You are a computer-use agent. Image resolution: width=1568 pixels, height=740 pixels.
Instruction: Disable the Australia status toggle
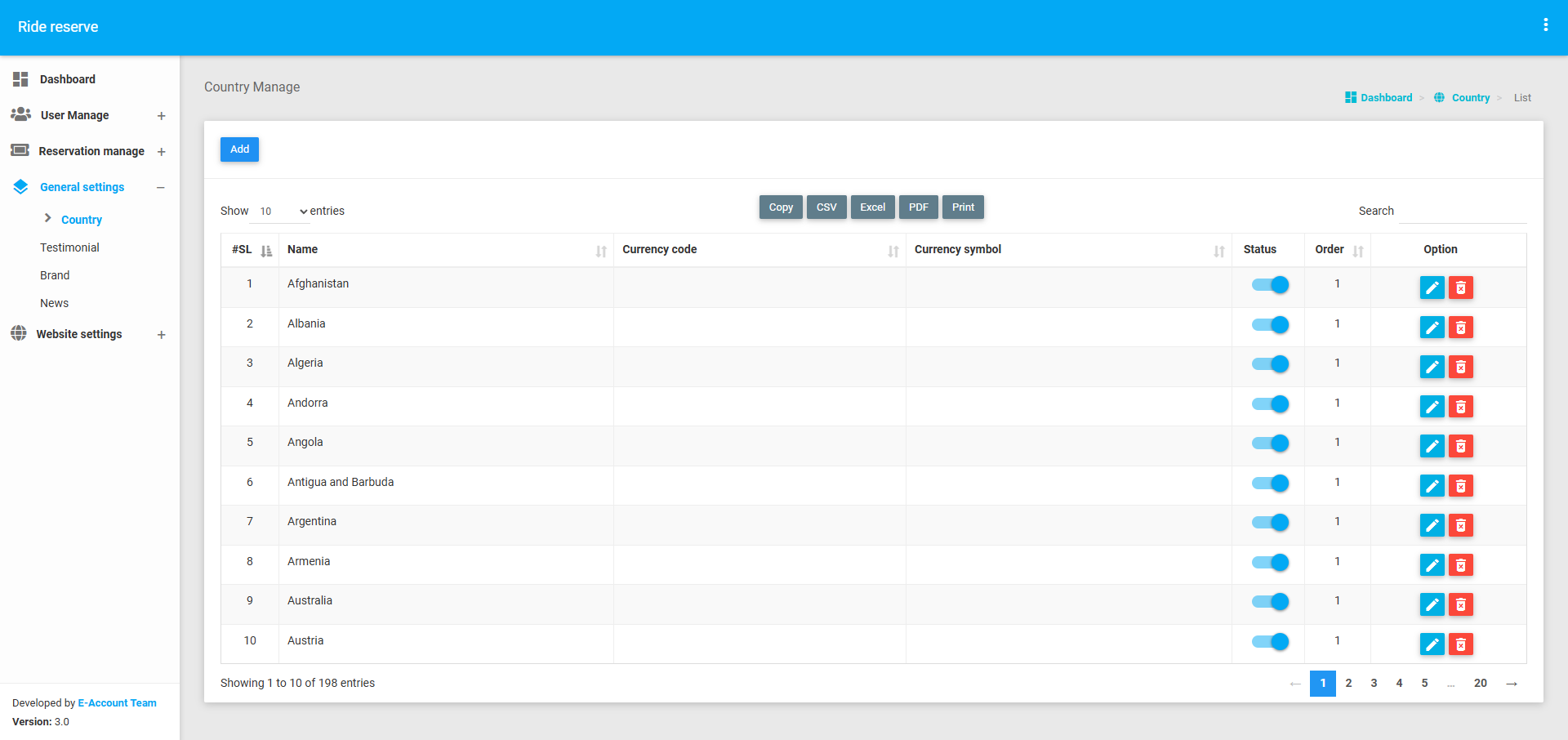tap(1270, 602)
